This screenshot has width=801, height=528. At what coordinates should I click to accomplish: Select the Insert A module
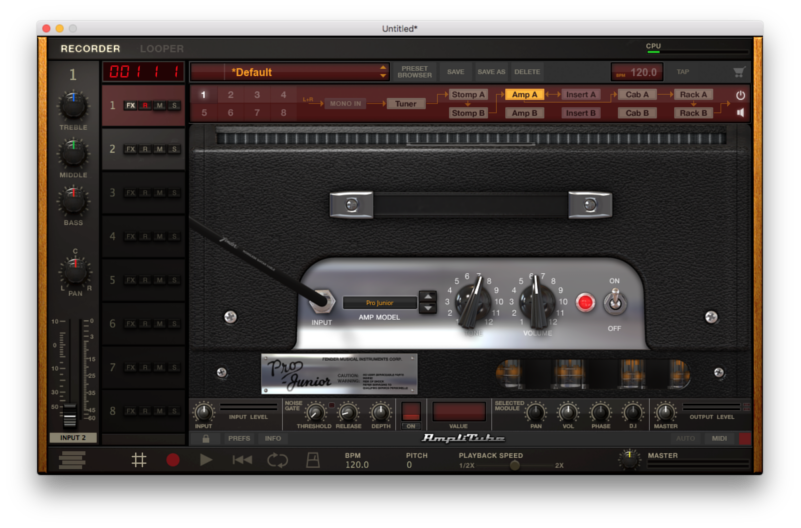581,94
